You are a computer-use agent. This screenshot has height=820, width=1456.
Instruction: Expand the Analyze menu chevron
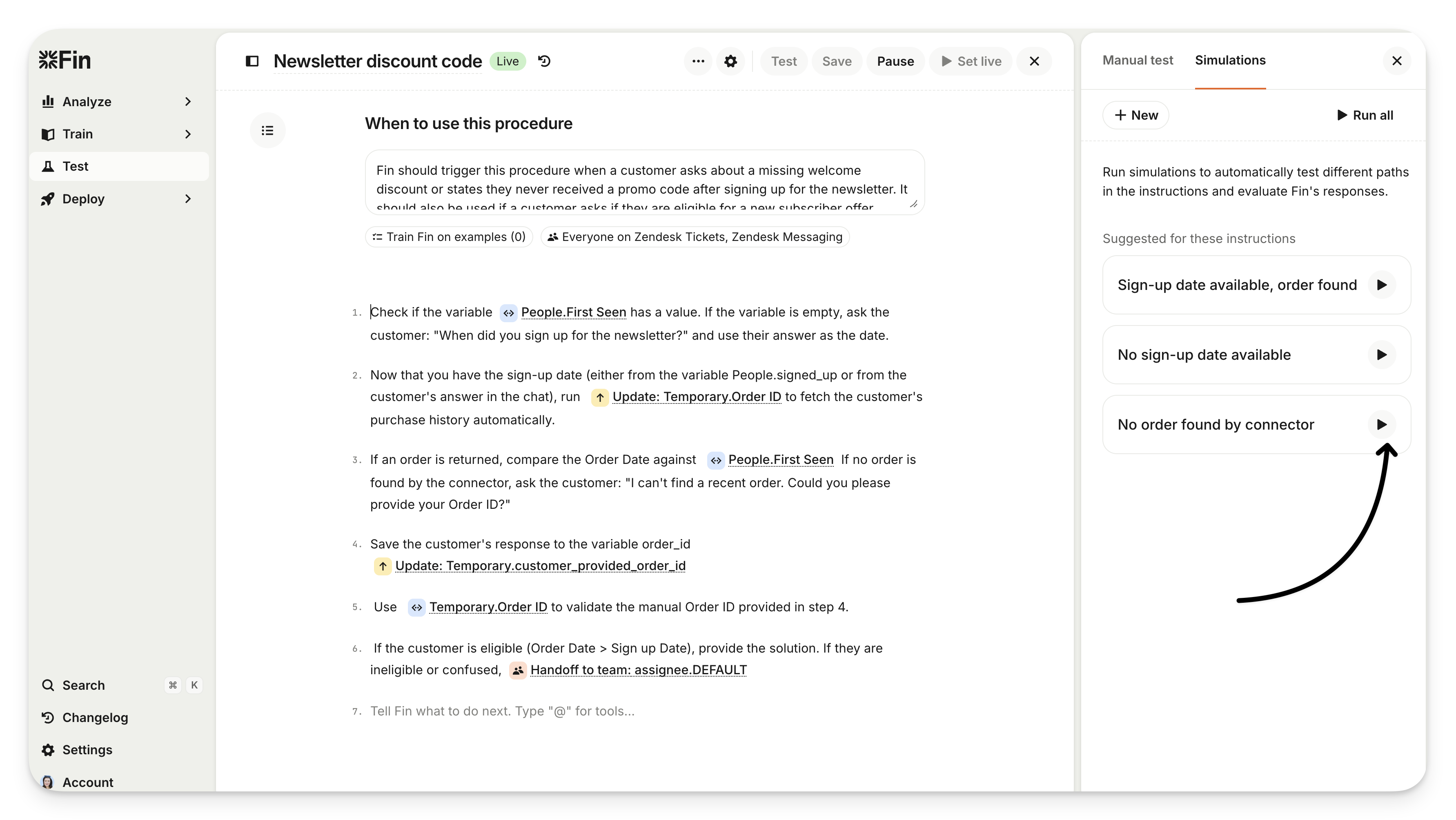pyautogui.click(x=188, y=102)
